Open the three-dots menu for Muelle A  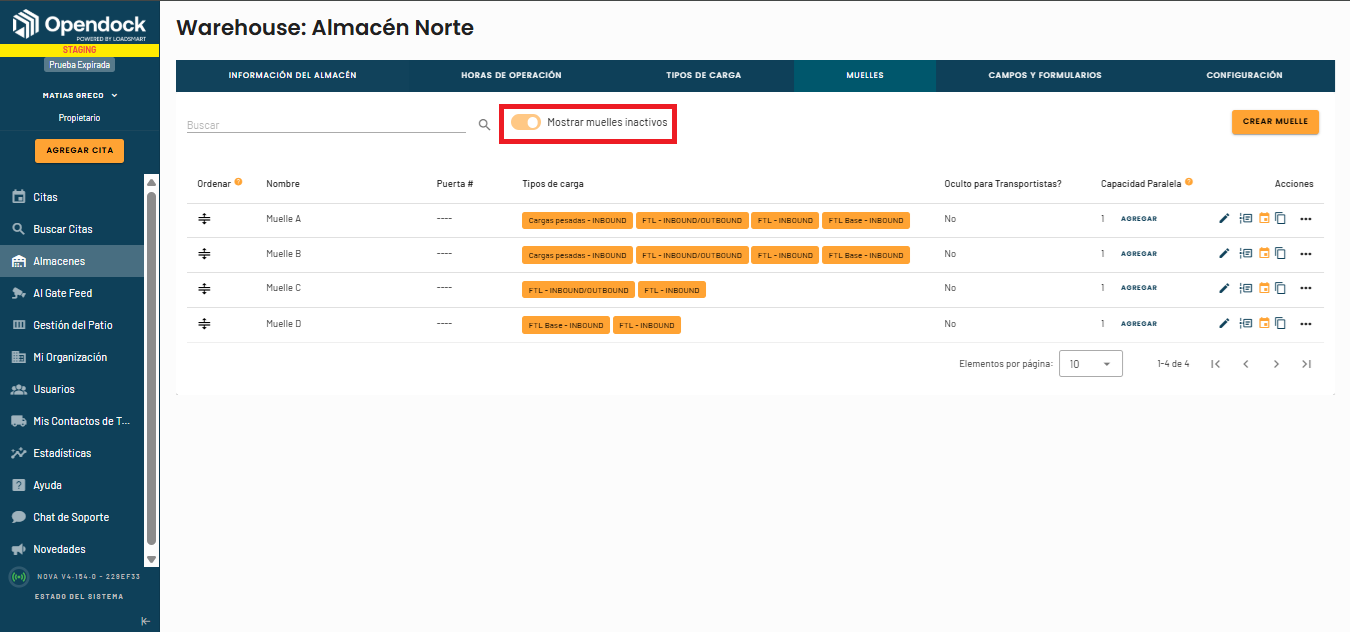point(1306,220)
